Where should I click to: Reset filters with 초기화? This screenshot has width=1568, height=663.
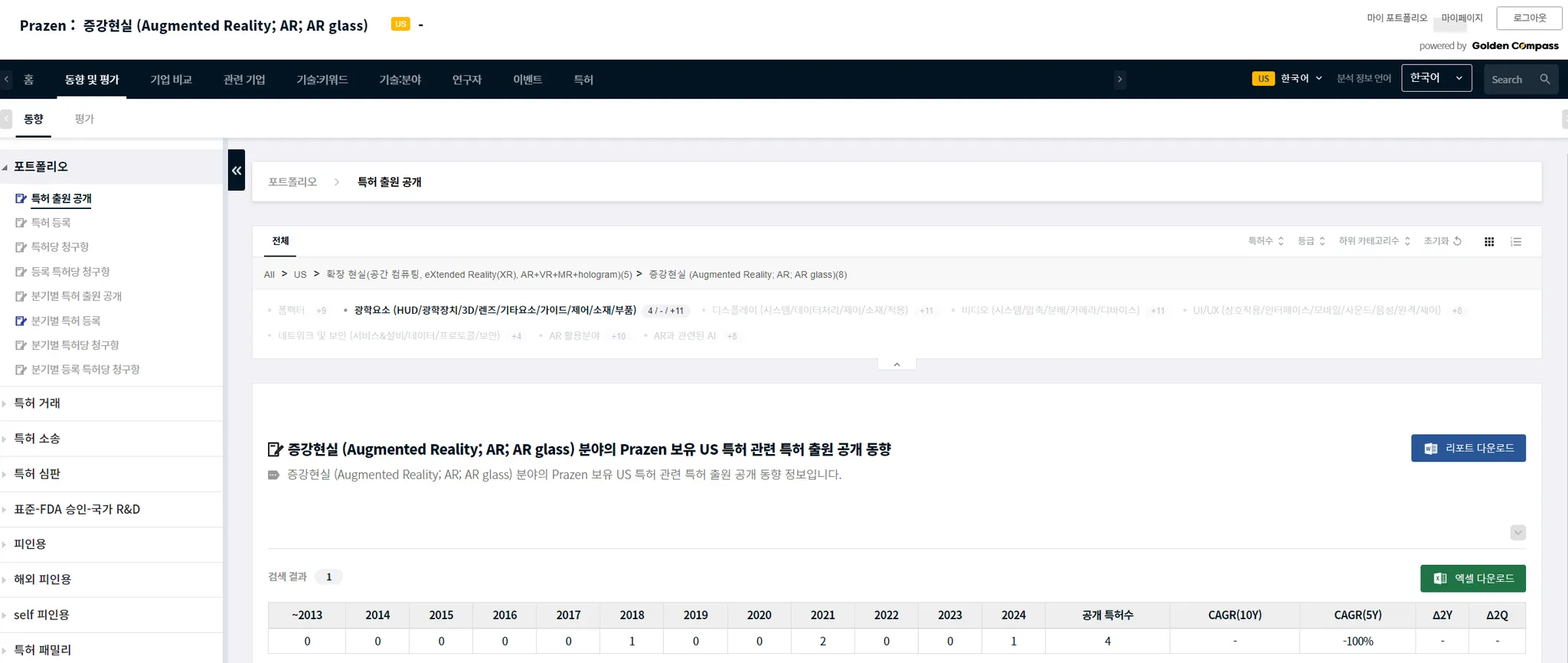(x=1442, y=241)
